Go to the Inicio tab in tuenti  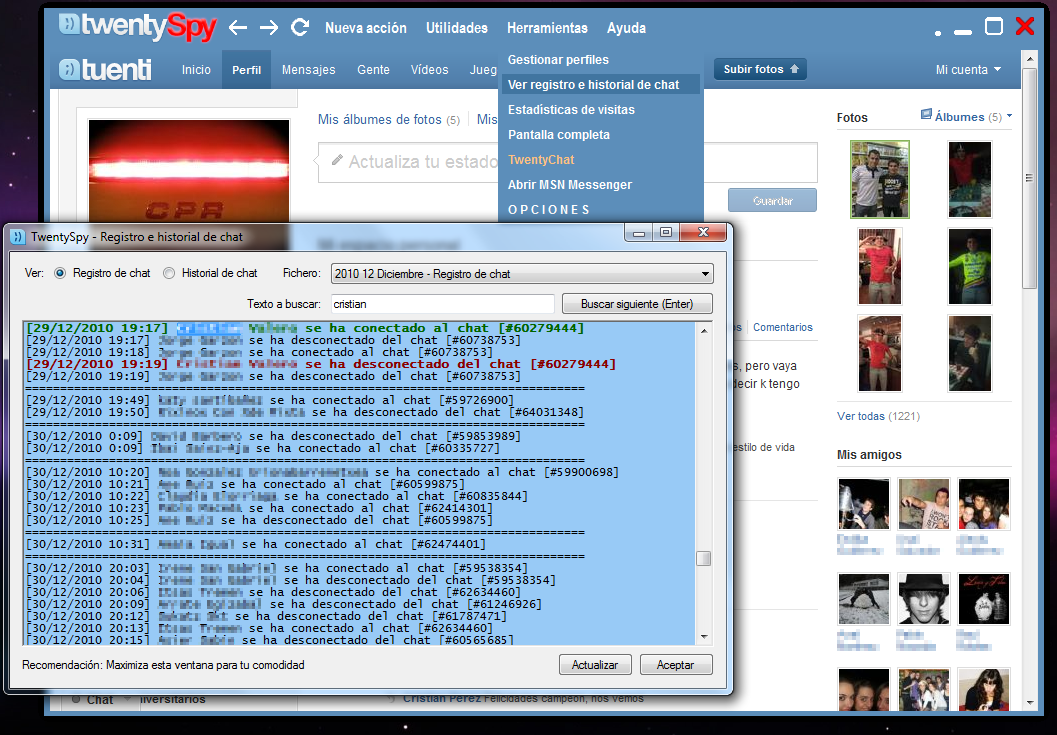196,69
